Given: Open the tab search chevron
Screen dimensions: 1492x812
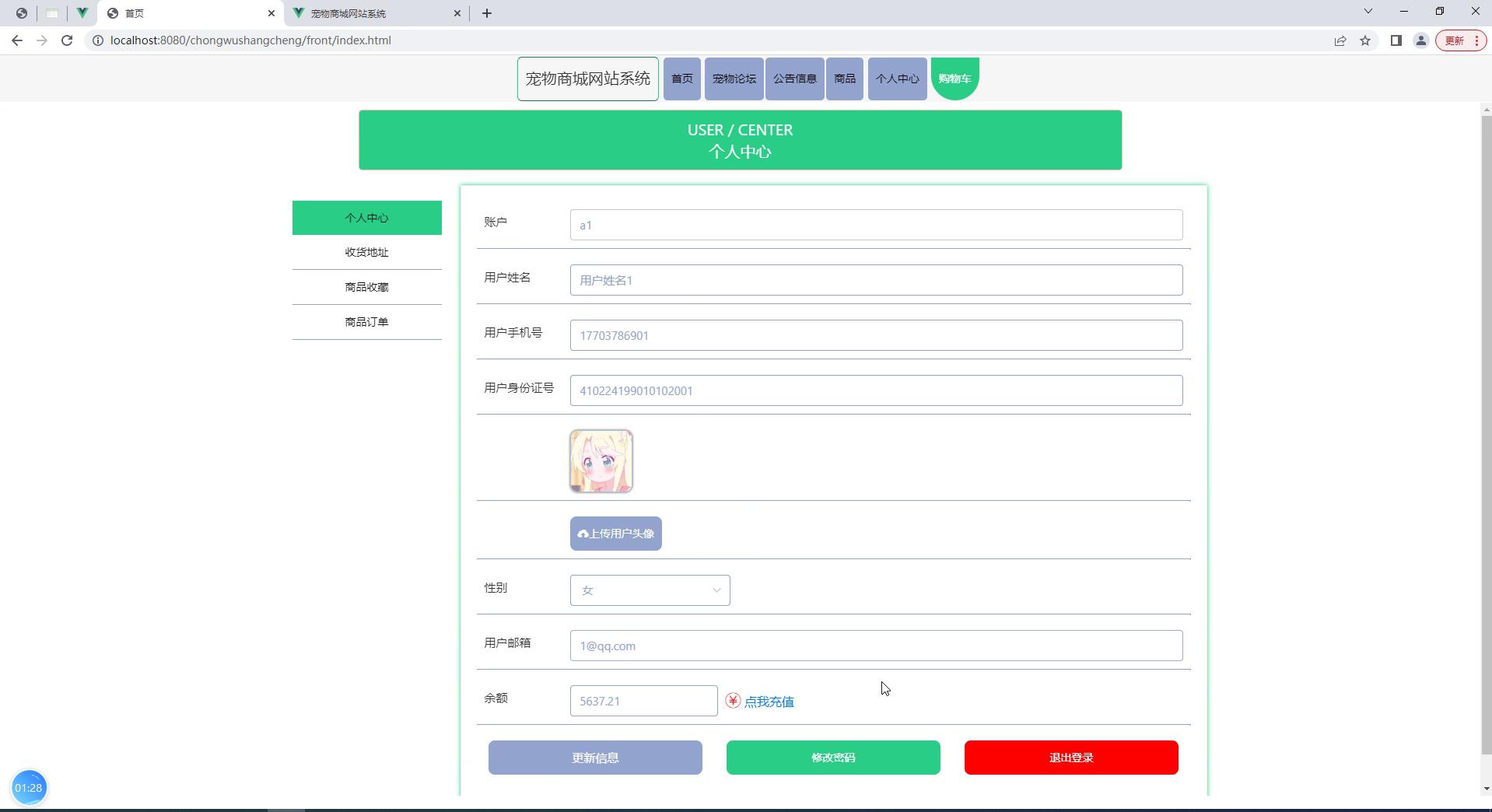Looking at the screenshot, I should [x=1368, y=11].
